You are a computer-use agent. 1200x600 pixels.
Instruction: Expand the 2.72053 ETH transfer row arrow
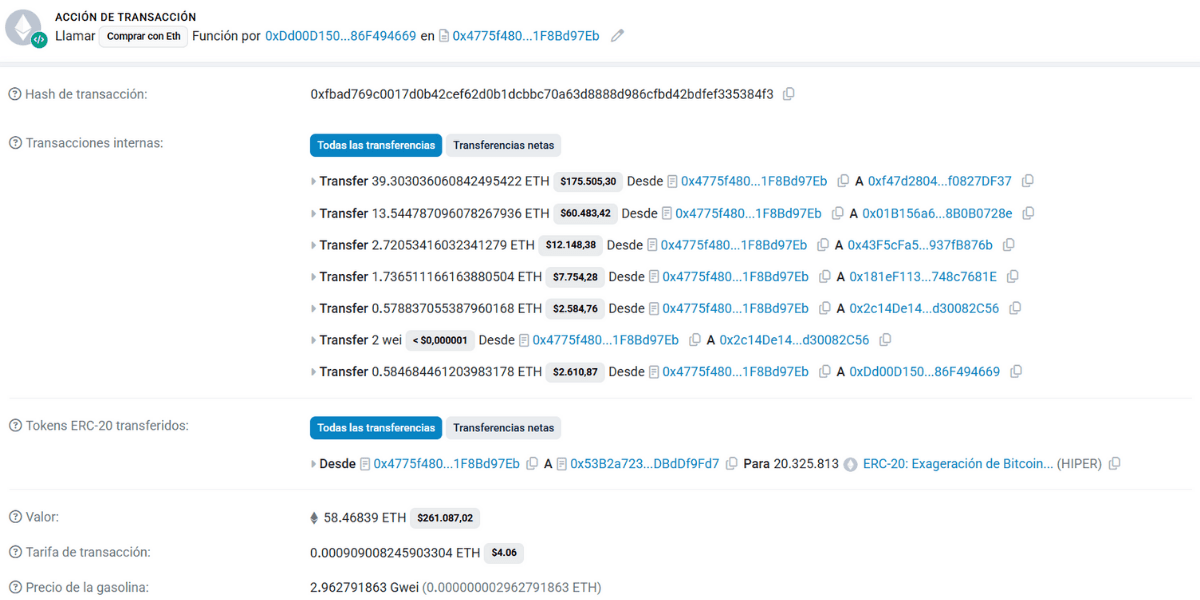[x=314, y=245]
